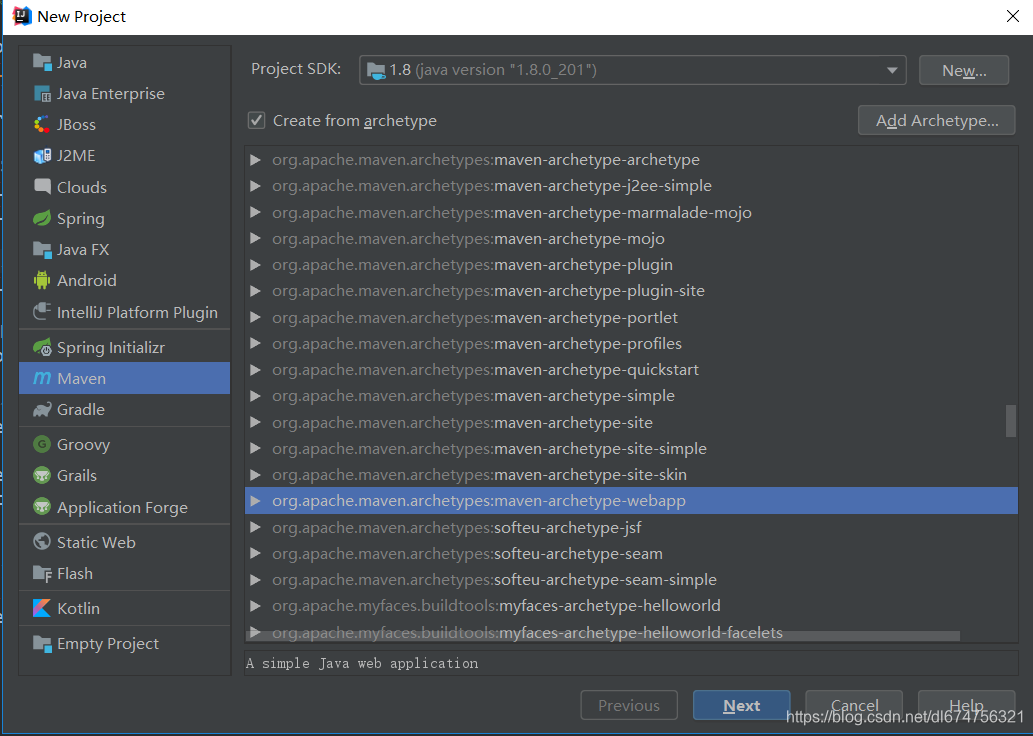Expand maven-archetype-webapp node
This screenshot has width=1033, height=736.
click(x=256, y=501)
